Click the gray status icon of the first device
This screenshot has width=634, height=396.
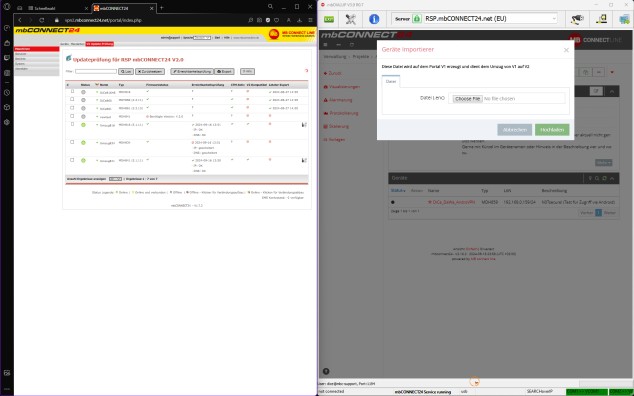coord(83,92)
